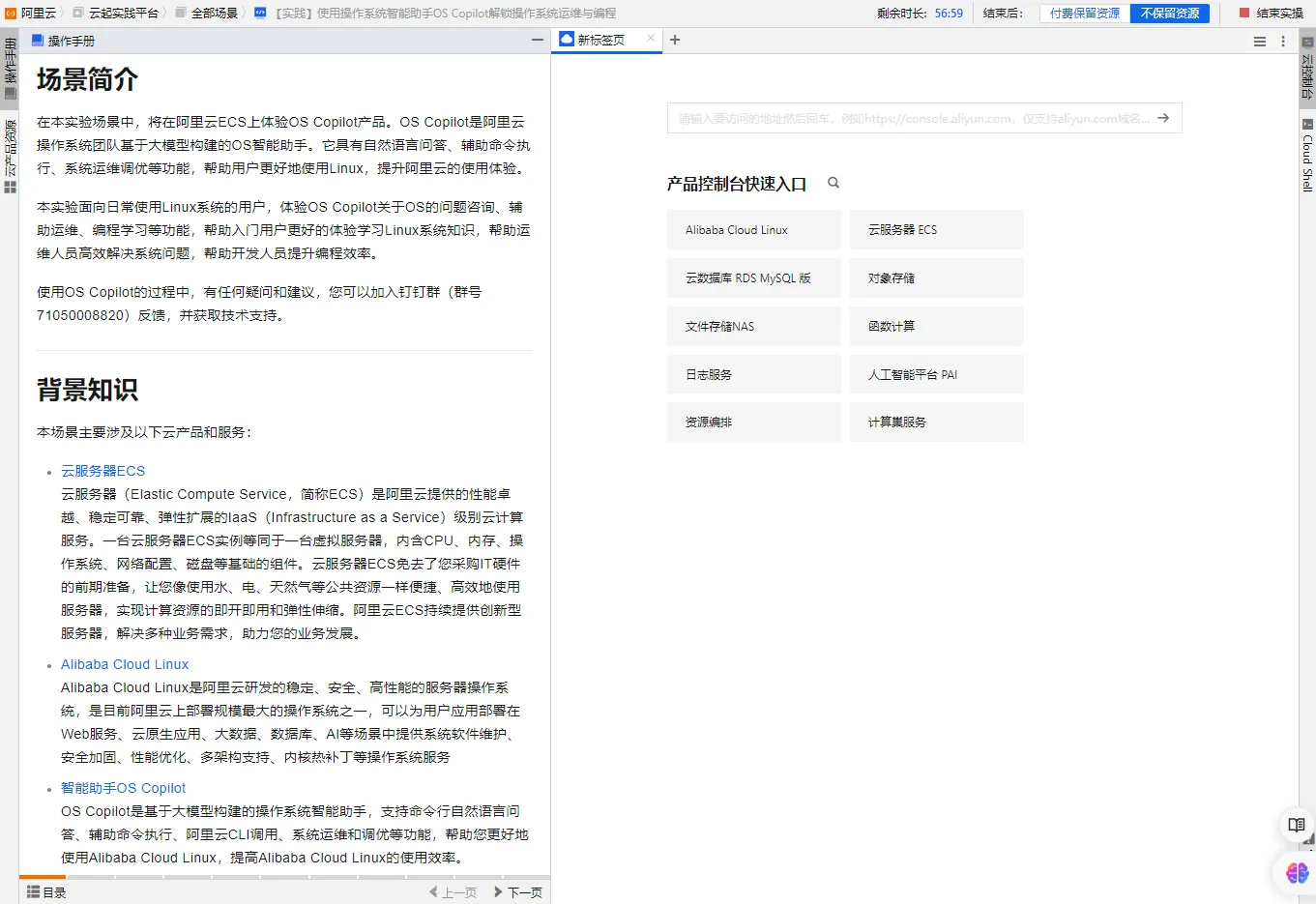Click the 操作手册 book icon in panel header
This screenshot has height=904, width=1316.
coord(38,41)
